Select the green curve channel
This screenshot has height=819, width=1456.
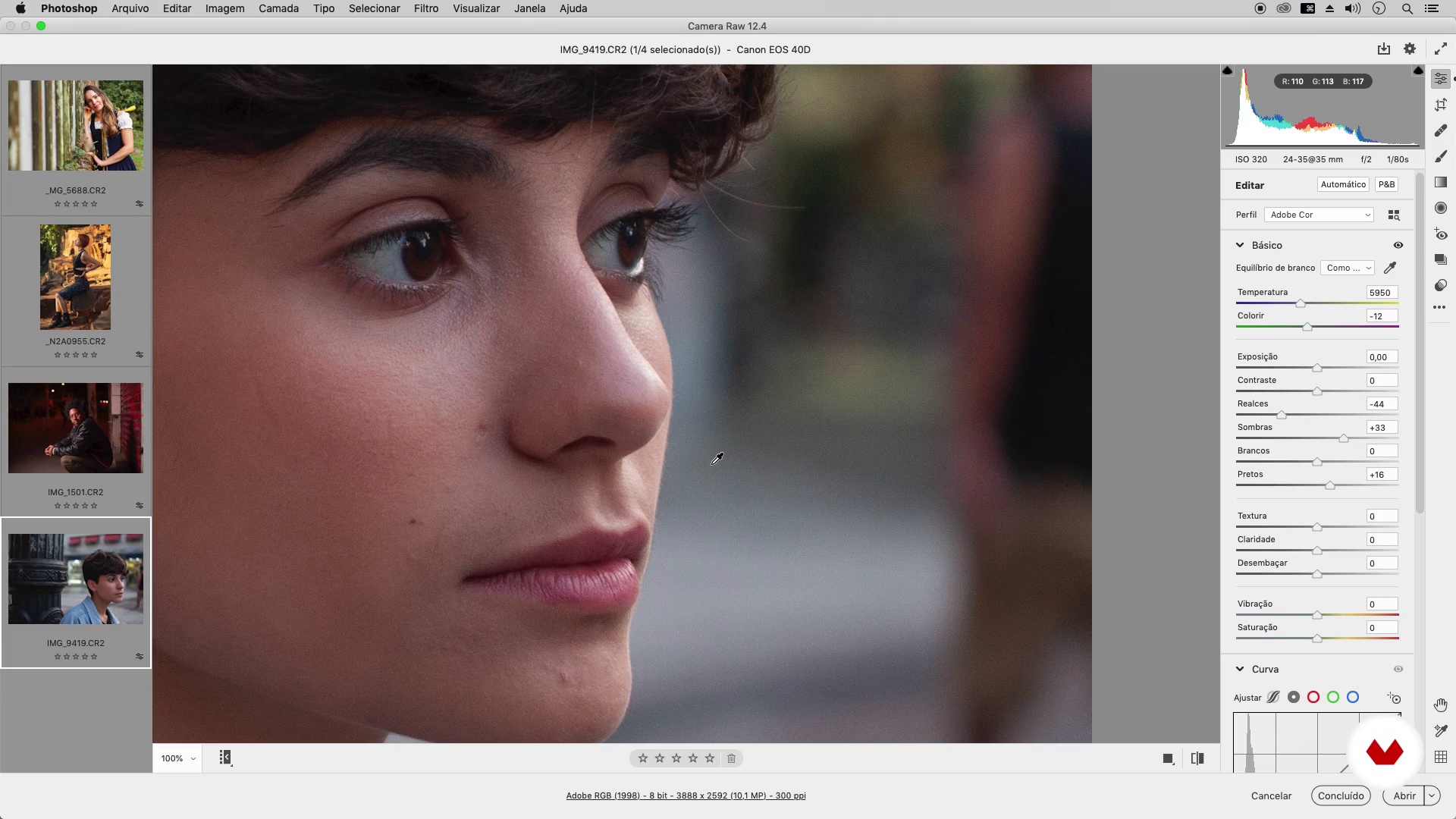[1333, 698]
